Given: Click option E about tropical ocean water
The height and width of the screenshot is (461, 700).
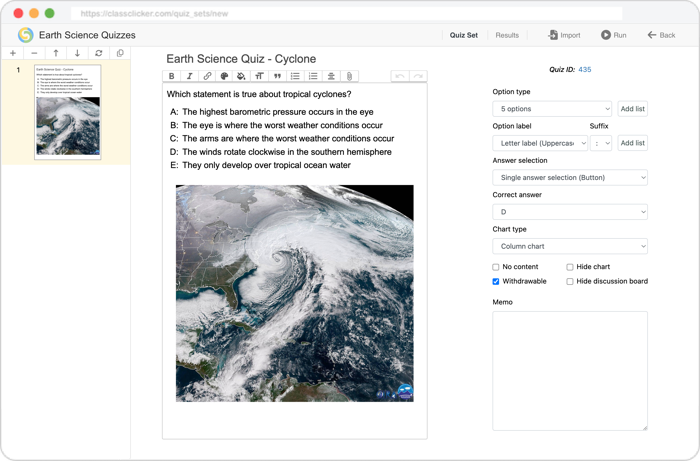Looking at the screenshot, I should pos(260,166).
